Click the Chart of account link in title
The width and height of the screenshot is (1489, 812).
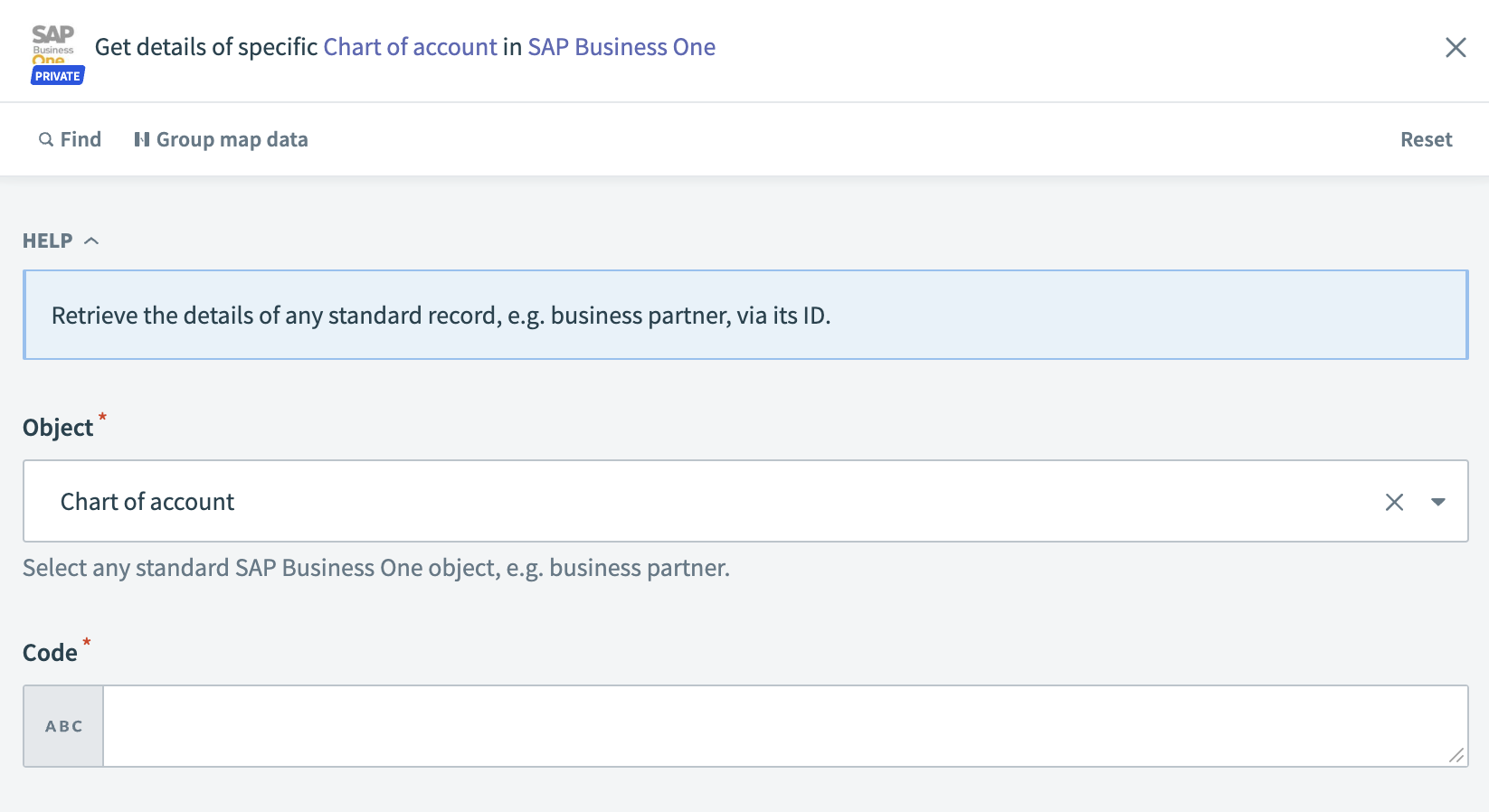coord(410,47)
